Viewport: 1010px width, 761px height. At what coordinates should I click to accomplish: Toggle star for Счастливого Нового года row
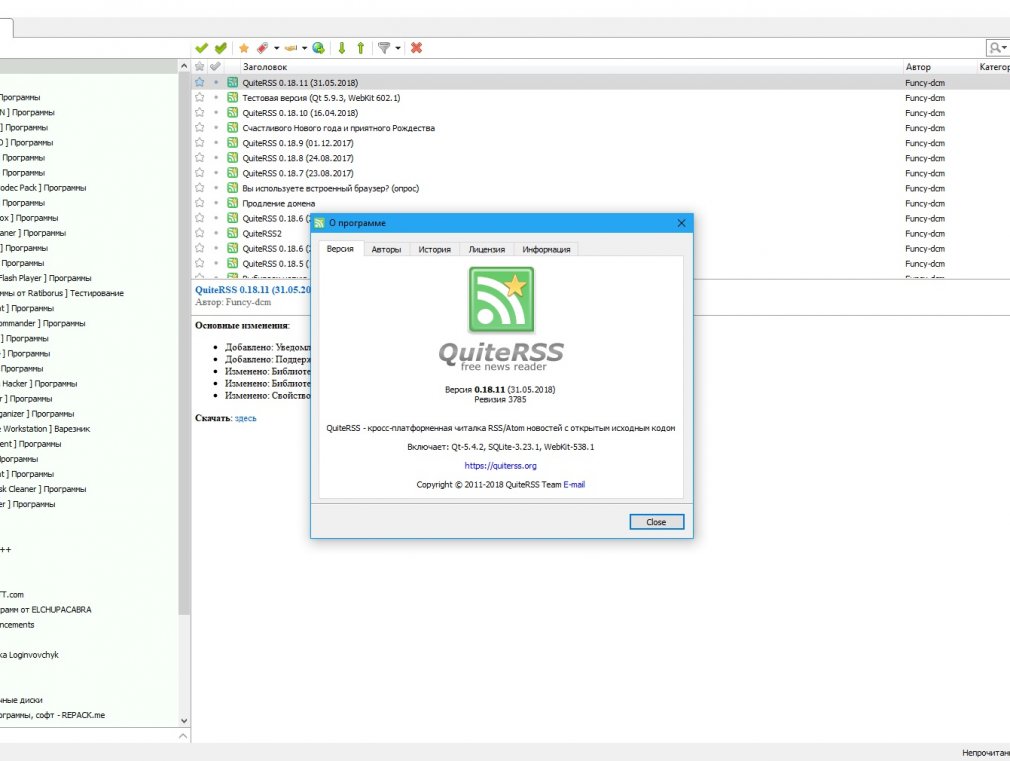pyautogui.click(x=200, y=128)
